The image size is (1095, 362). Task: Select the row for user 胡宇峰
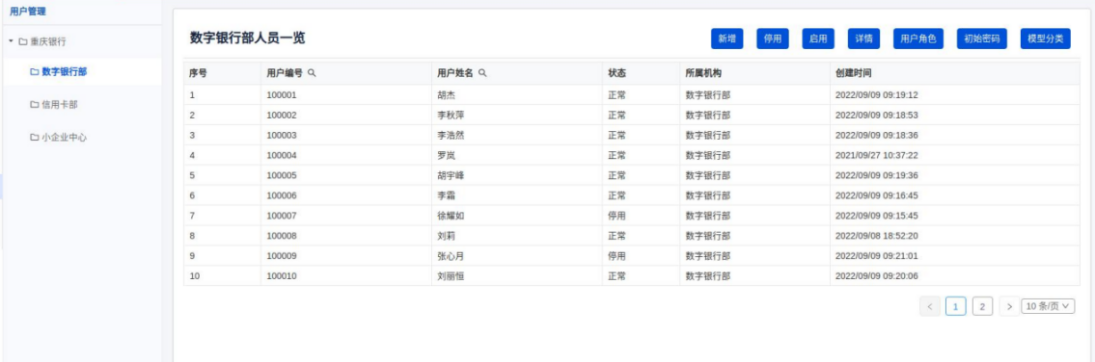click(631, 175)
